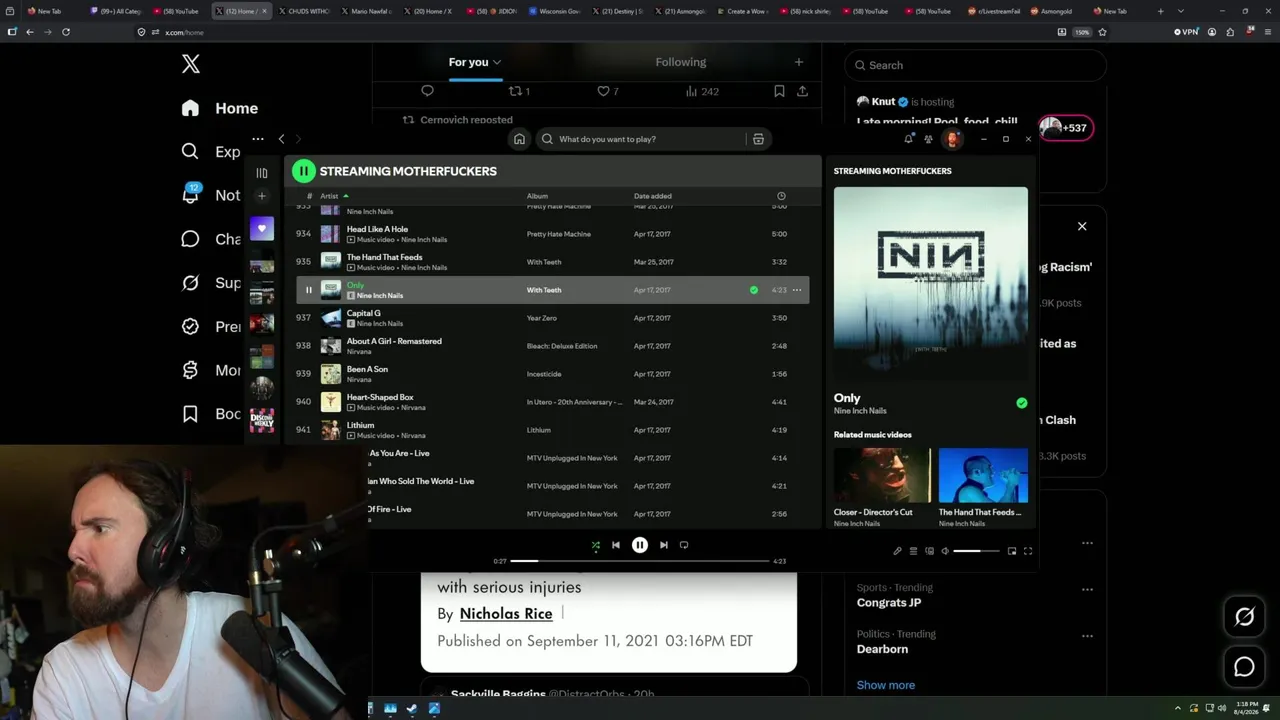Sort tracks by the Album column
This screenshot has width=1280, height=720.
point(538,196)
